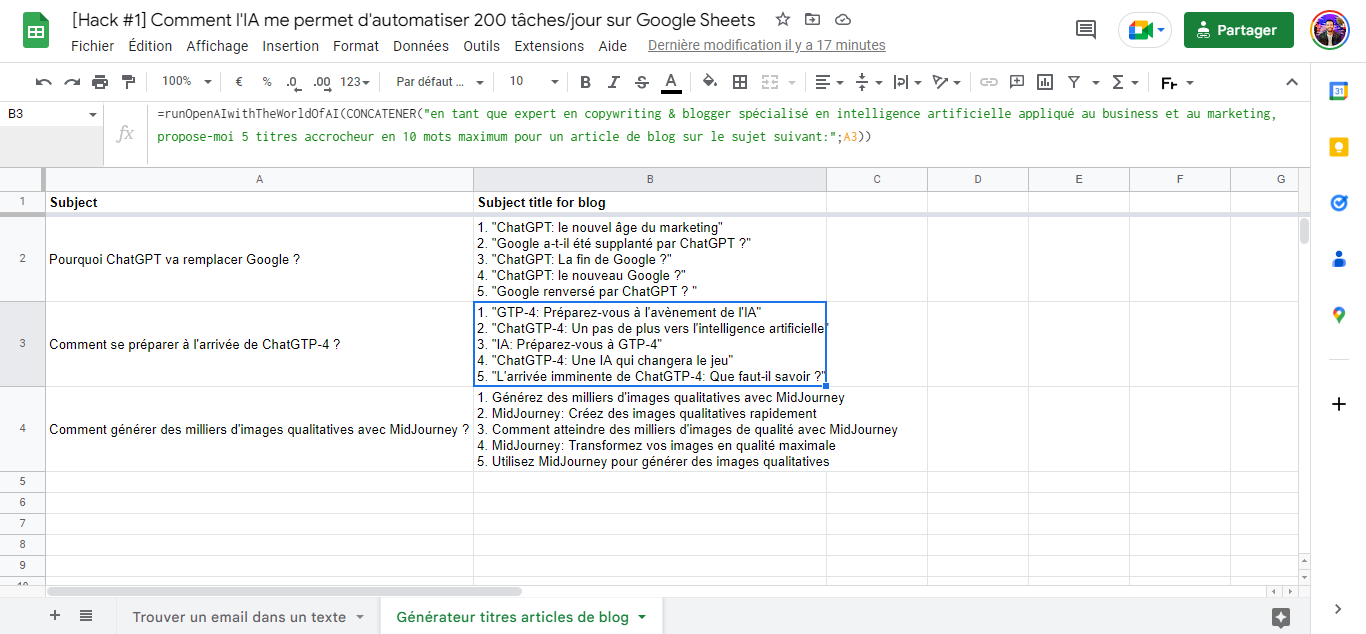
Task: Open the Functions sigma menu
Action: coord(1124,82)
